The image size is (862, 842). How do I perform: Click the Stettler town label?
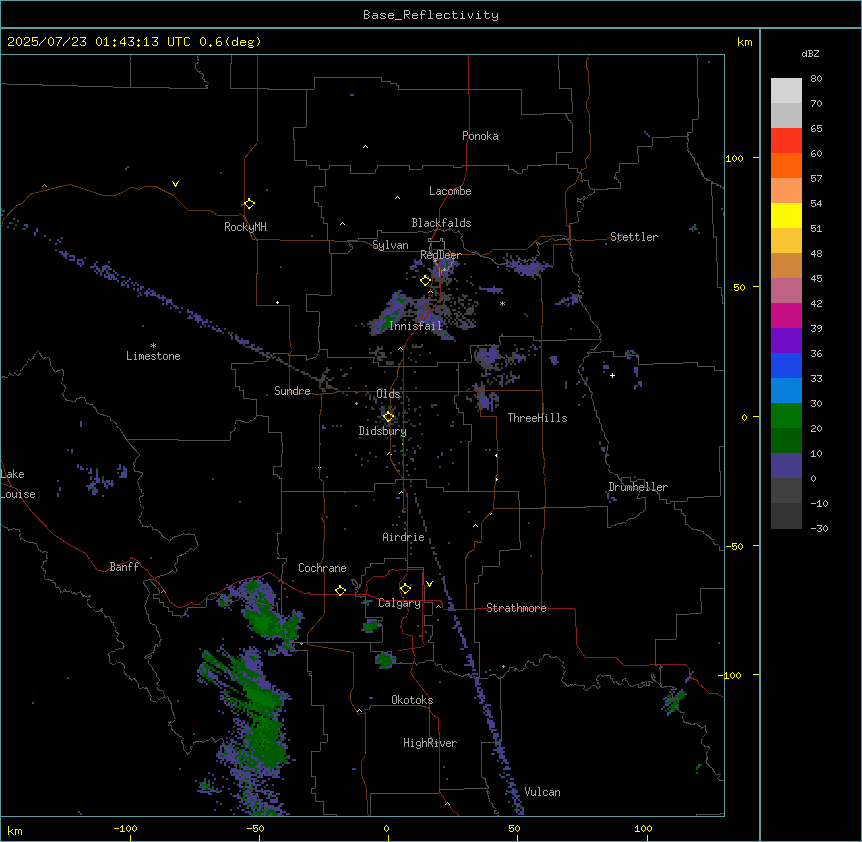coord(633,237)
